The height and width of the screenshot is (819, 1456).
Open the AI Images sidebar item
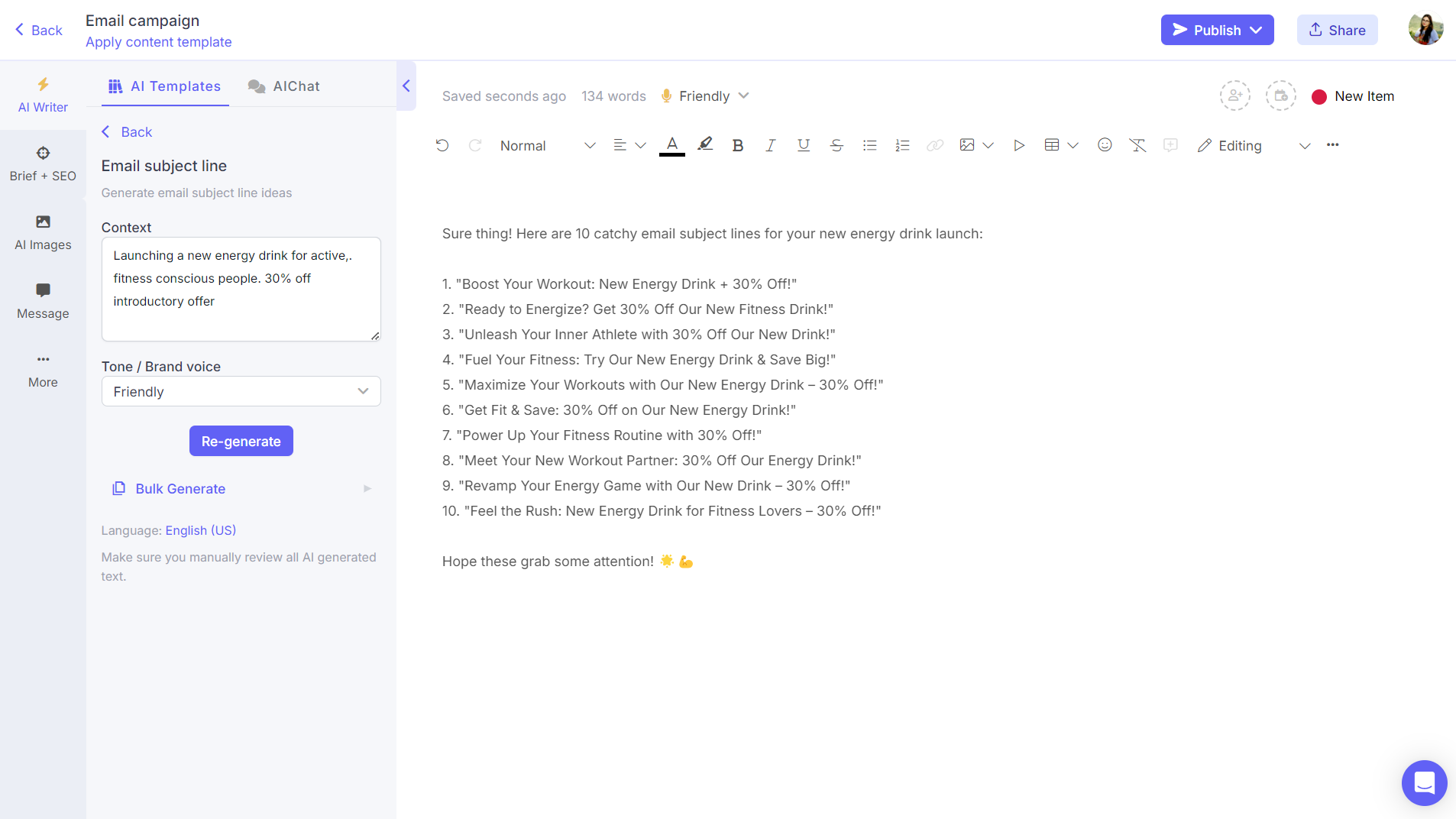[x=43, y=233]
